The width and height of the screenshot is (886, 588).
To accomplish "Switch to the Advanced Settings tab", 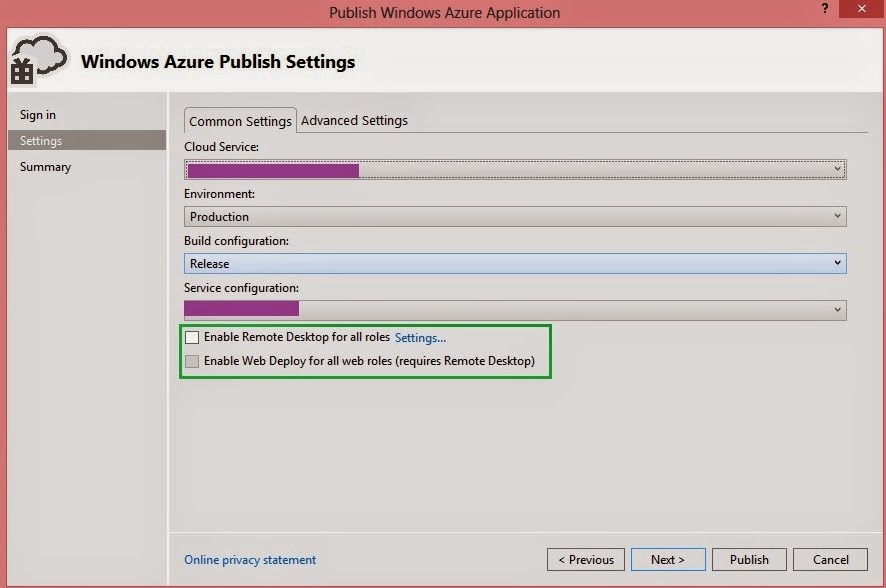I will [354, 120].
